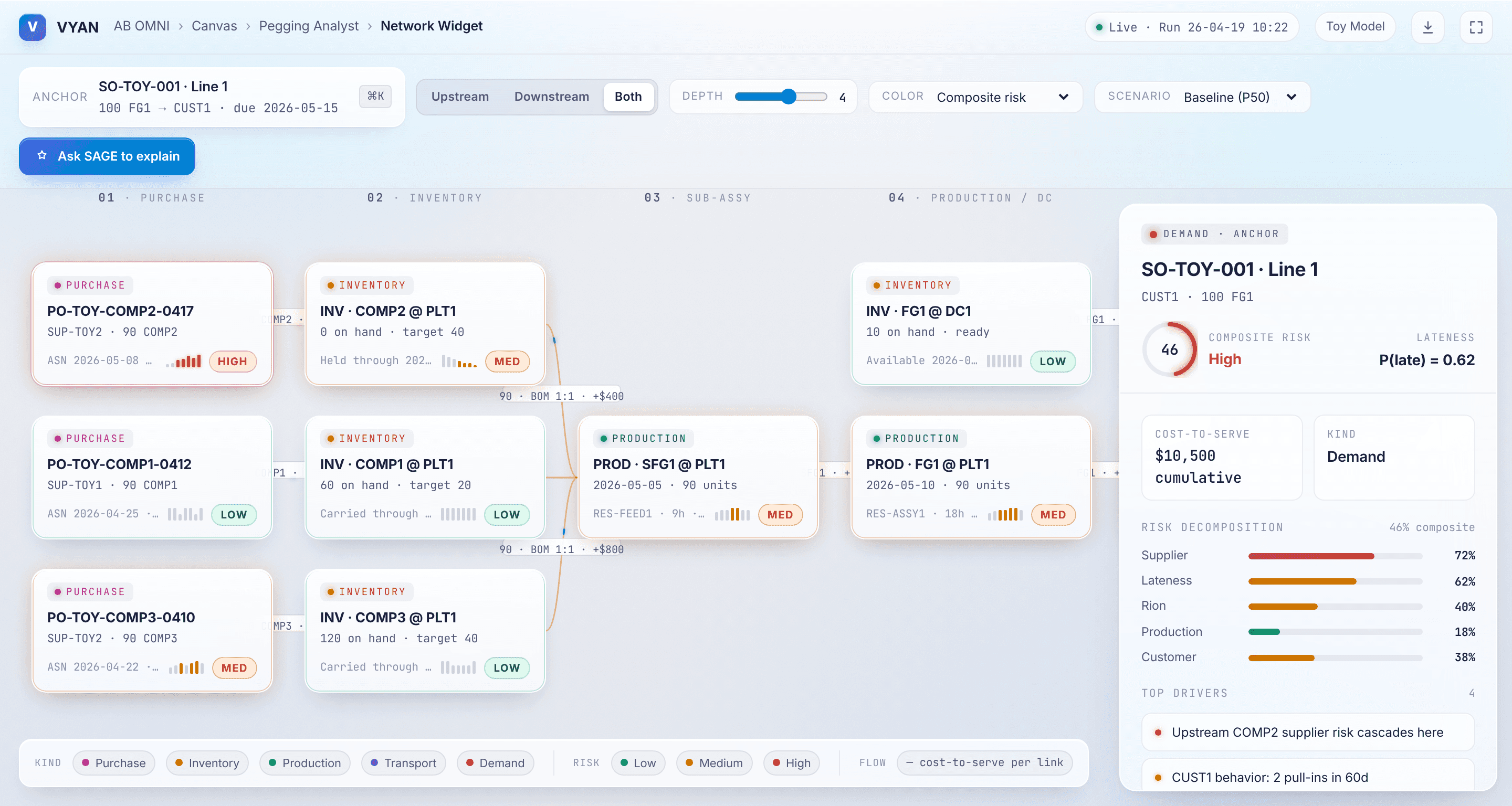
Task: Click the HIGH risk badge on PO-TOY-COMP2-0417
Action: point(233,362)
